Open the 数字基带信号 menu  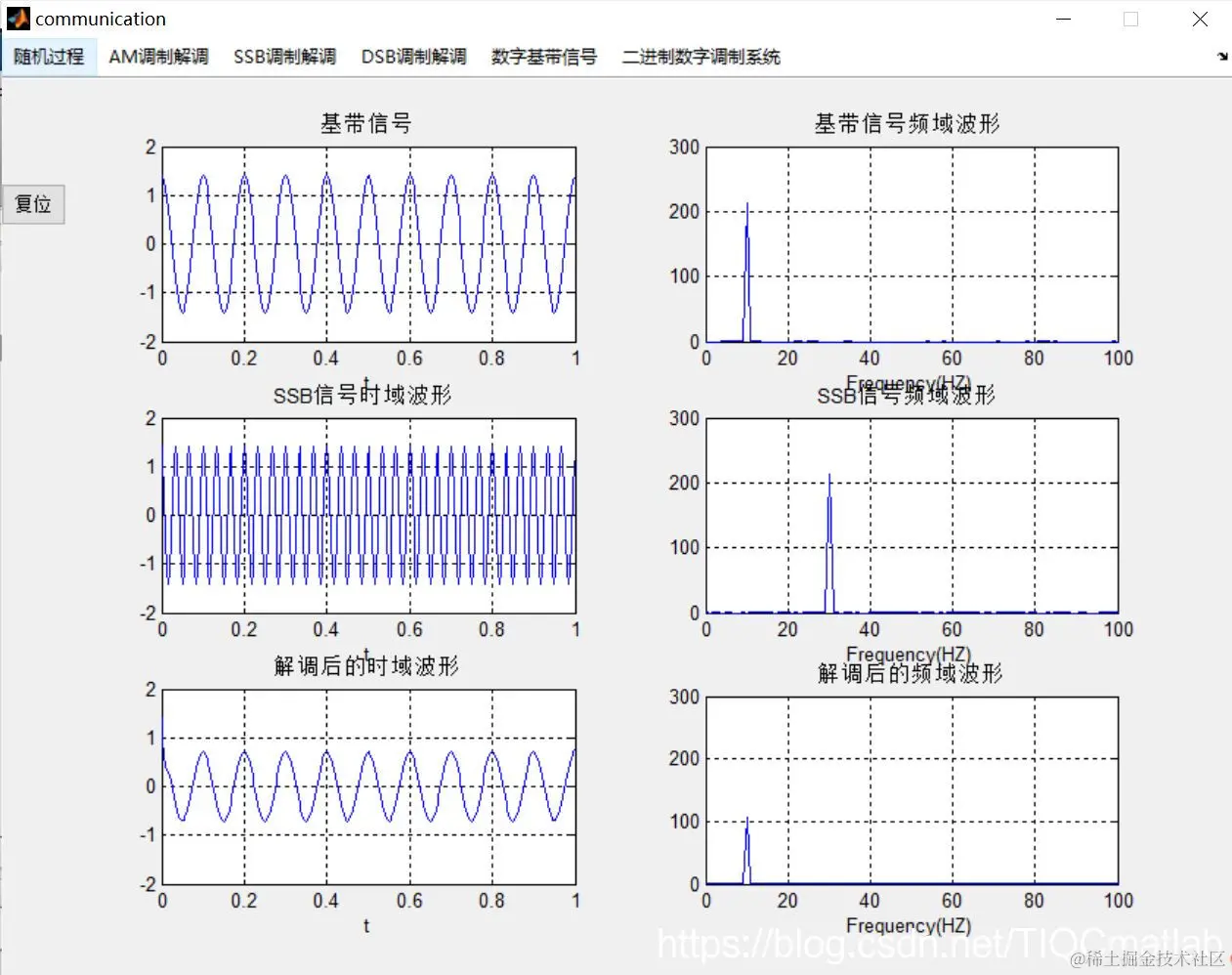pyautogui.click(x=543, y=57)
